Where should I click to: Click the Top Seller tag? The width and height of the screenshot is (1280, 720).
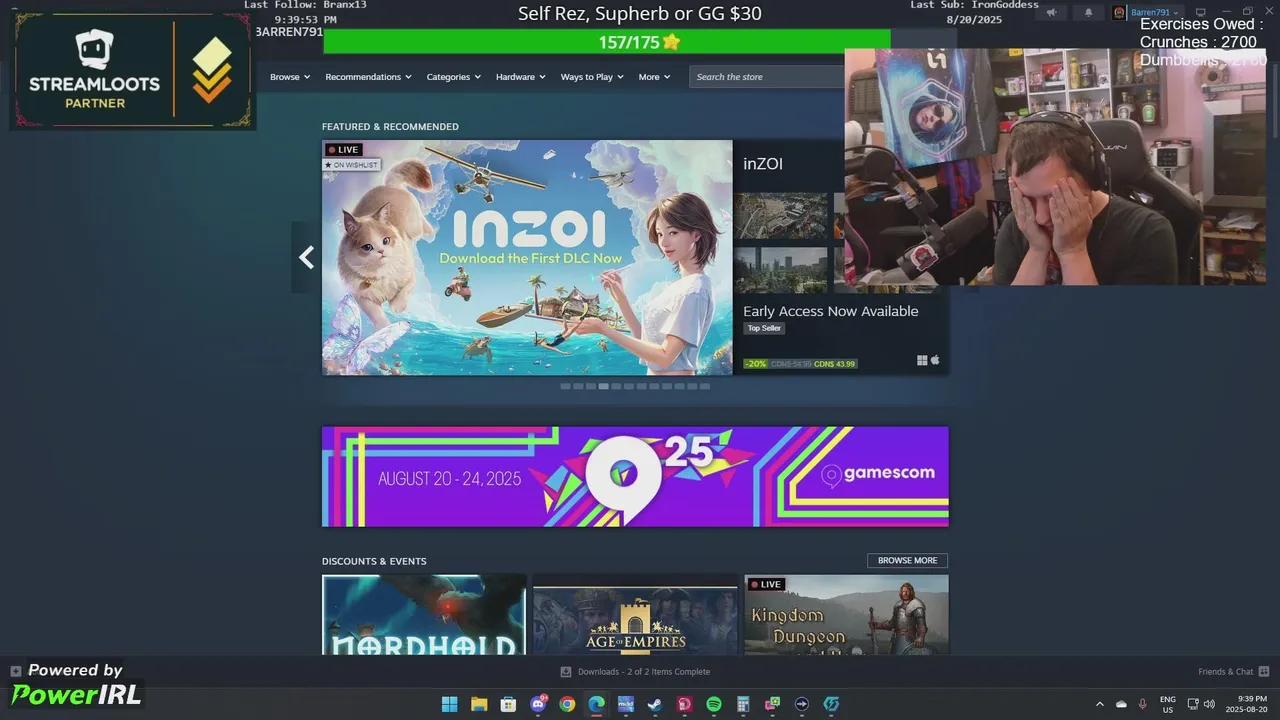pyautogui.click(x=764, y=328)
